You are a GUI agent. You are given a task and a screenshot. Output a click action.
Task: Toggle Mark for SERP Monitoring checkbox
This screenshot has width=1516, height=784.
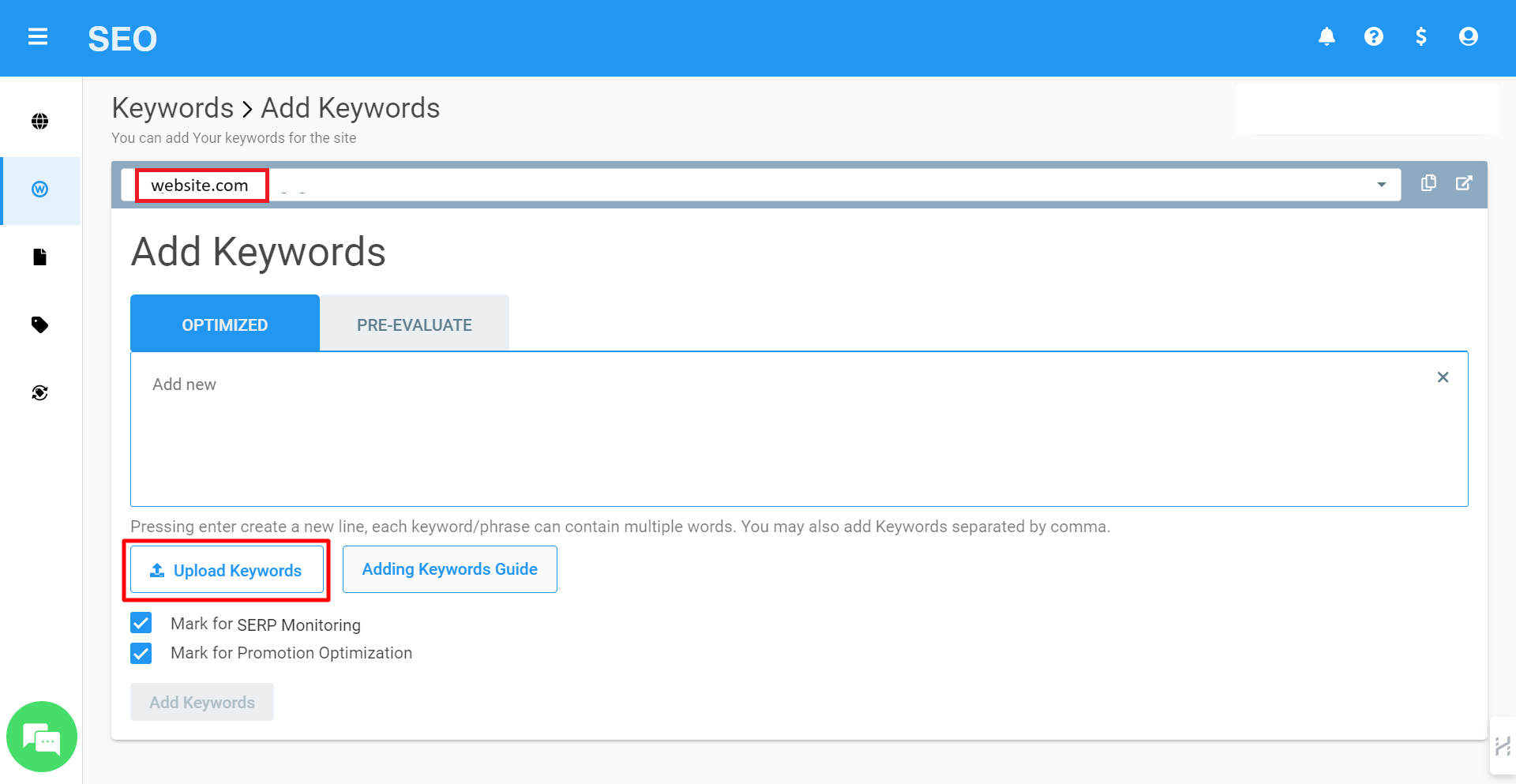point(141,624)
